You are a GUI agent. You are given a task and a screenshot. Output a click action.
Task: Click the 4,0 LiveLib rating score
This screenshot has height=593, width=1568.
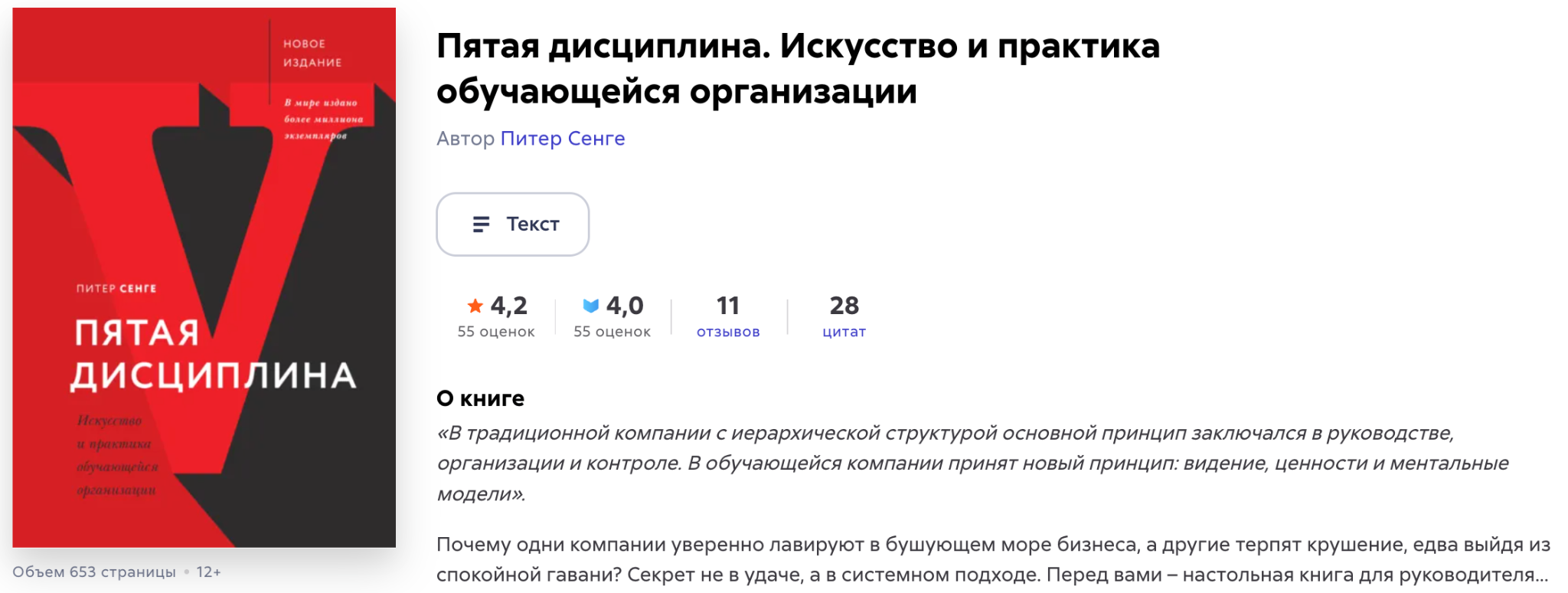625,306
